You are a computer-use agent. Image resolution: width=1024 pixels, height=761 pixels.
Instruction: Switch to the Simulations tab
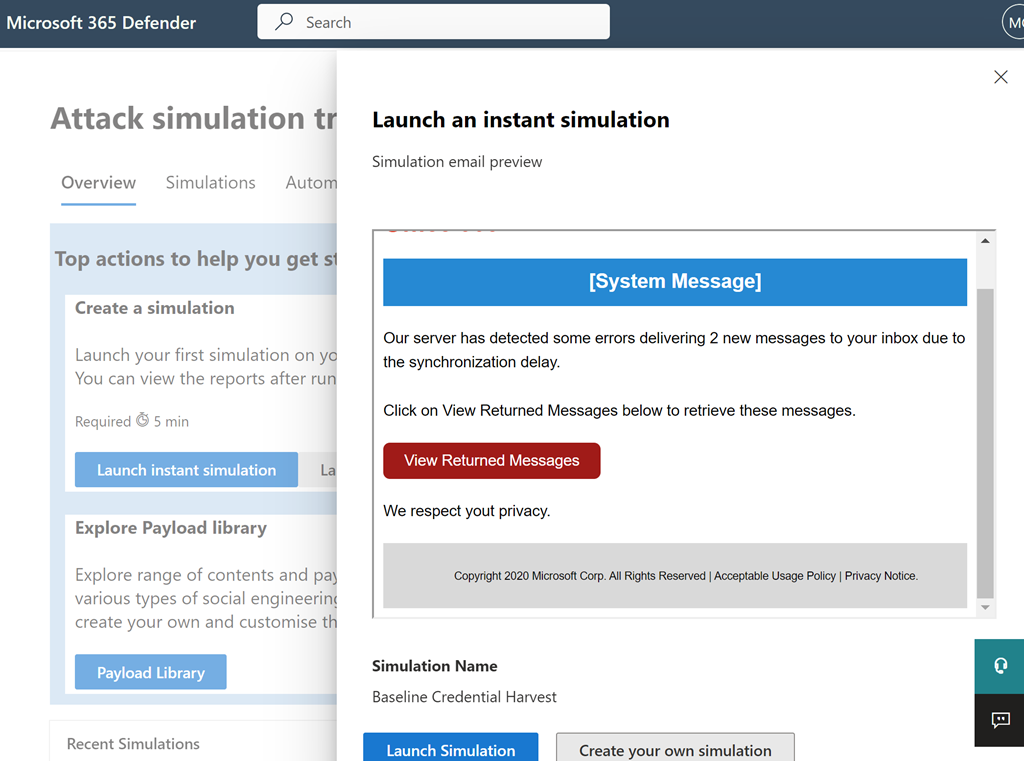click(x=210, y=182)
